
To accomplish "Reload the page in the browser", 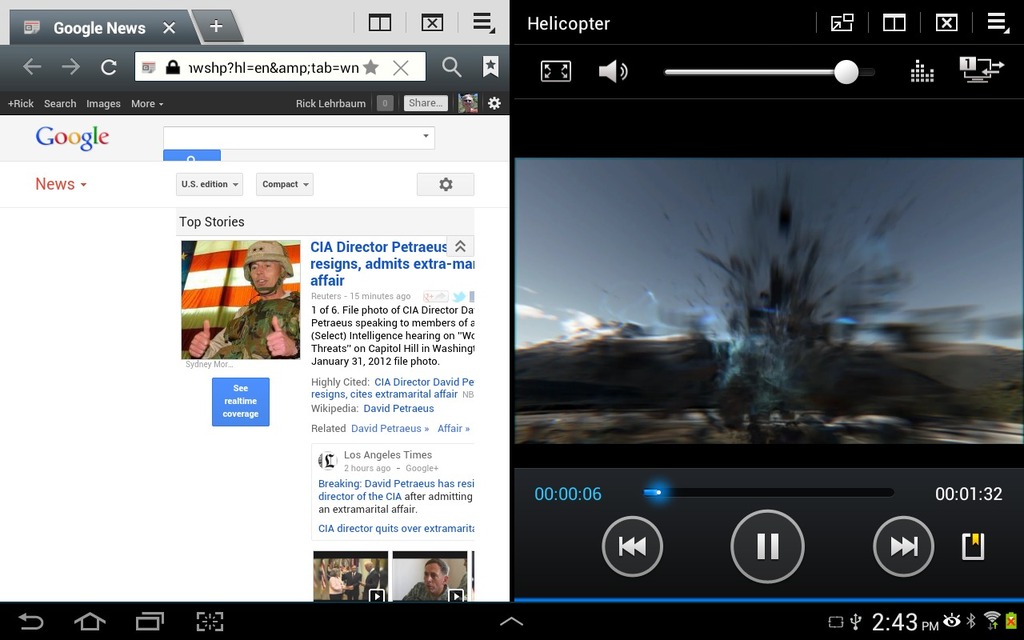I will (109, 67).
